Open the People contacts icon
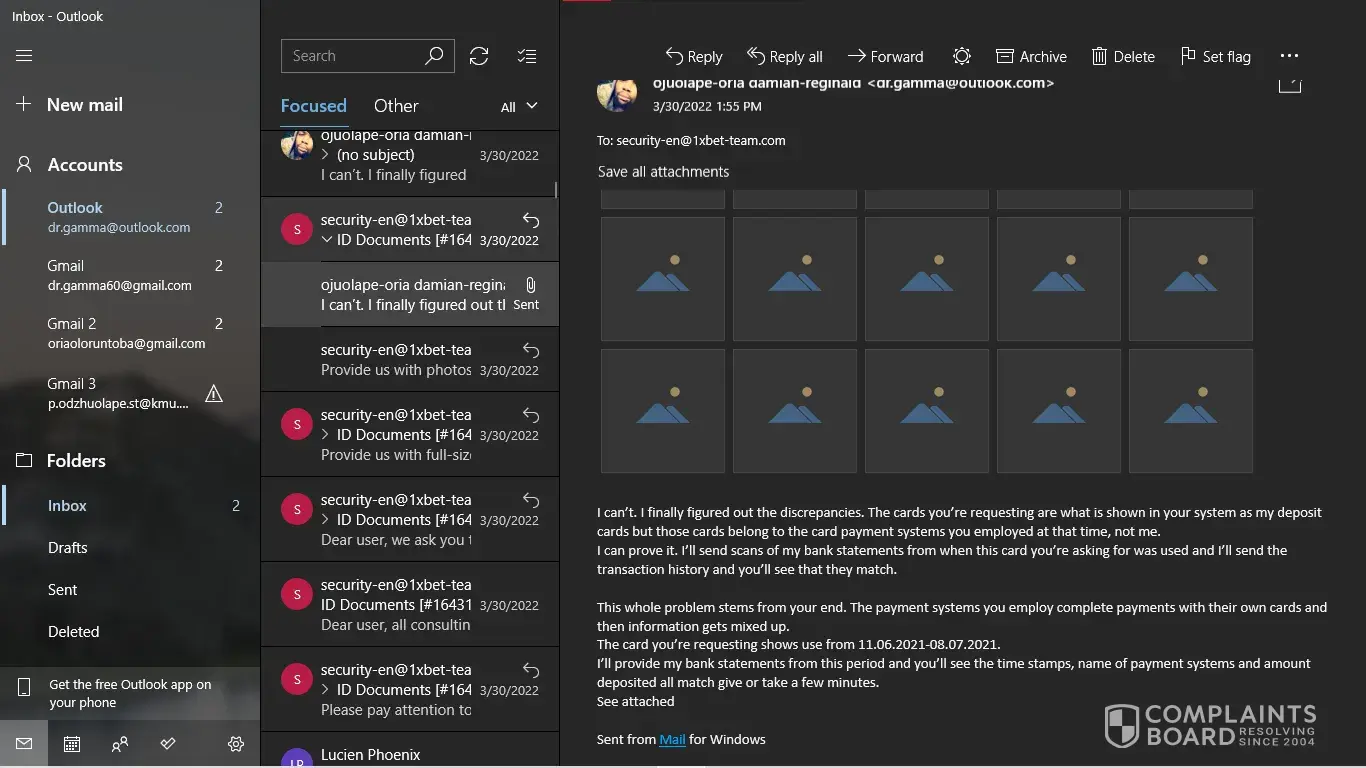Screen dimensions: 1366x768 click(120, 744)
